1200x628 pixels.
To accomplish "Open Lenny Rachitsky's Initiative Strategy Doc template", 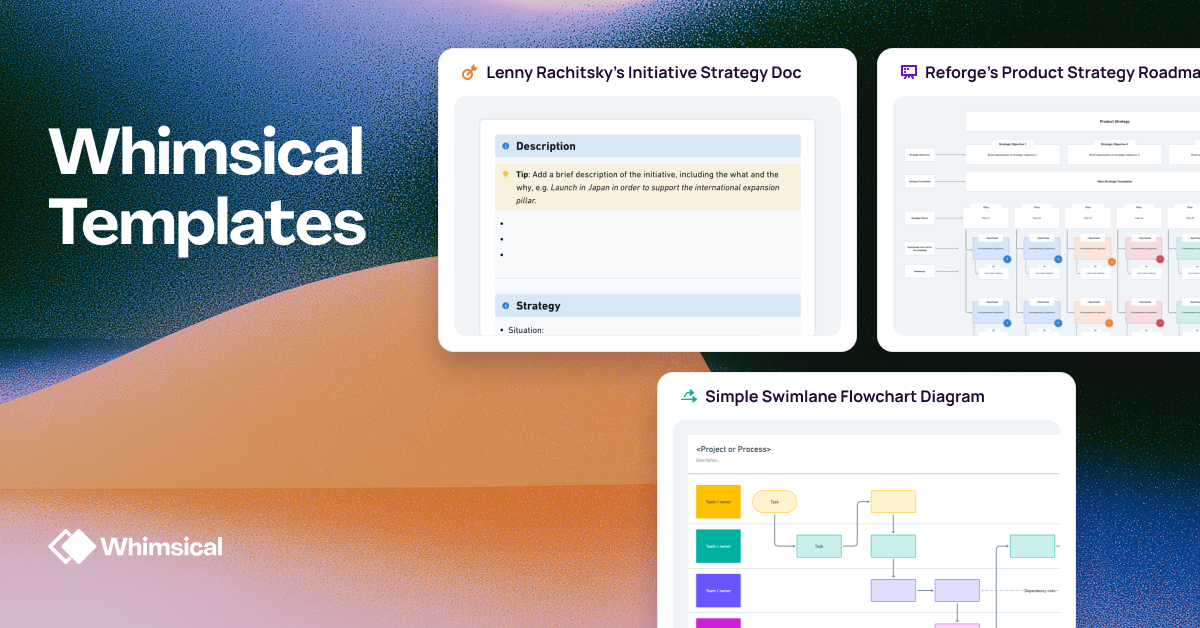I will tap(642, 72).
